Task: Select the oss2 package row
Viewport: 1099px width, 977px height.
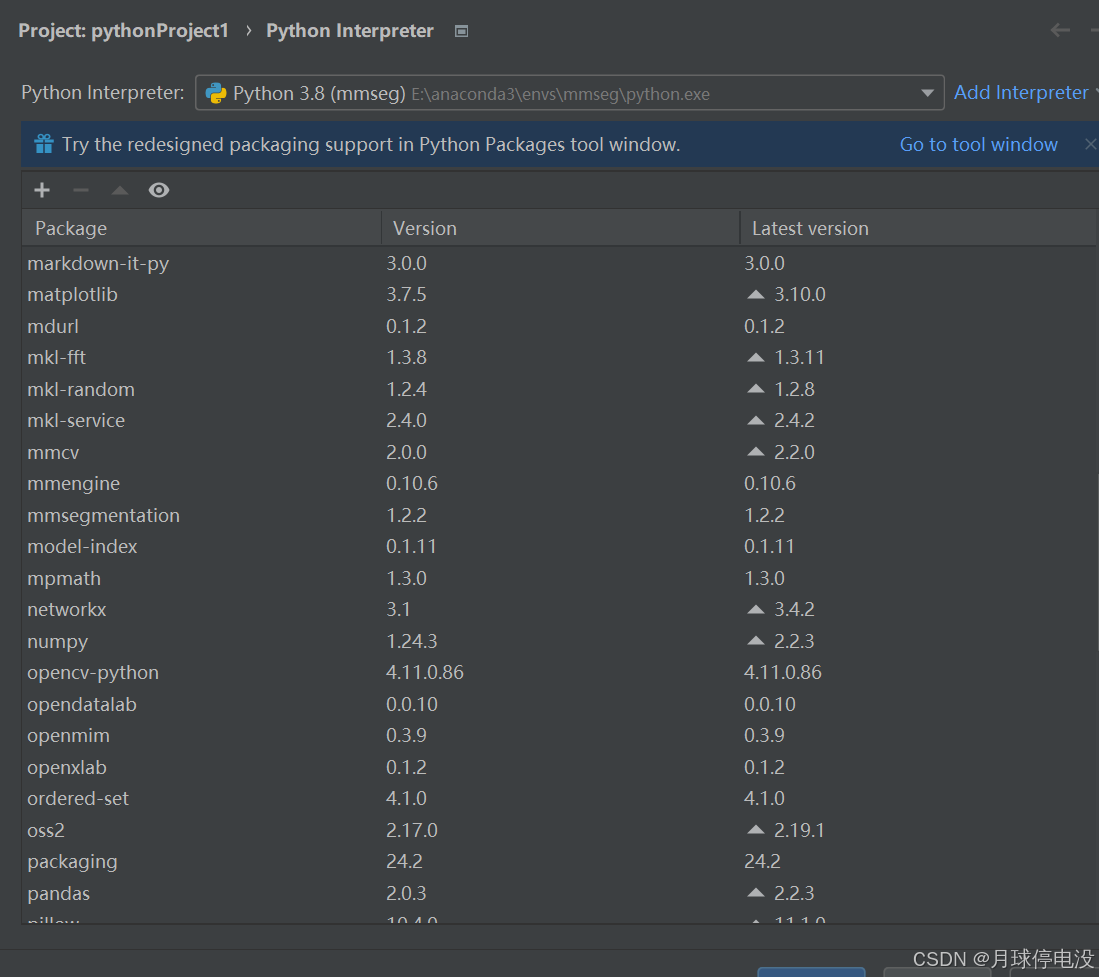Action: pyautogui.click(x=559, y=830)
